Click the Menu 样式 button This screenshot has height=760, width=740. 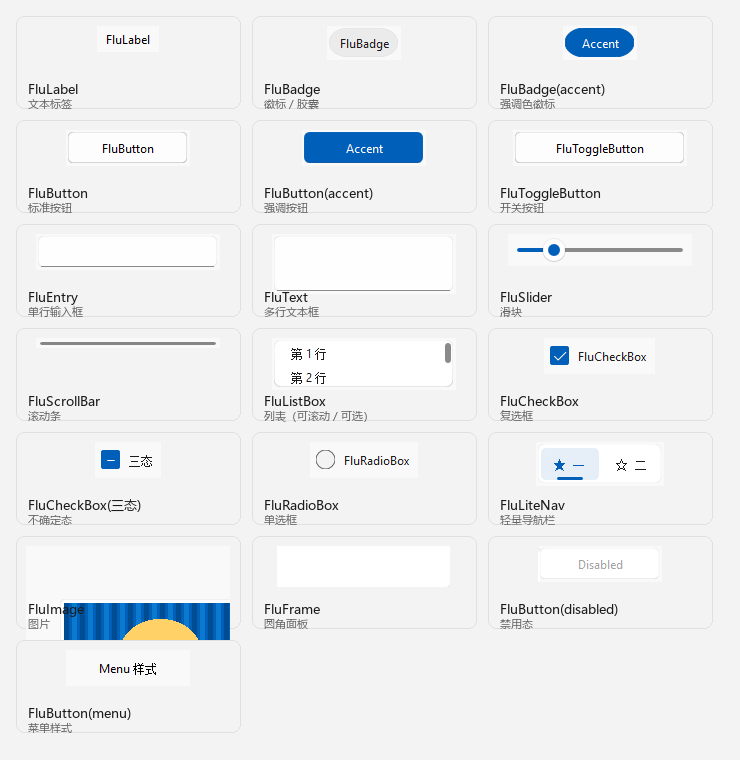(127, 668)
